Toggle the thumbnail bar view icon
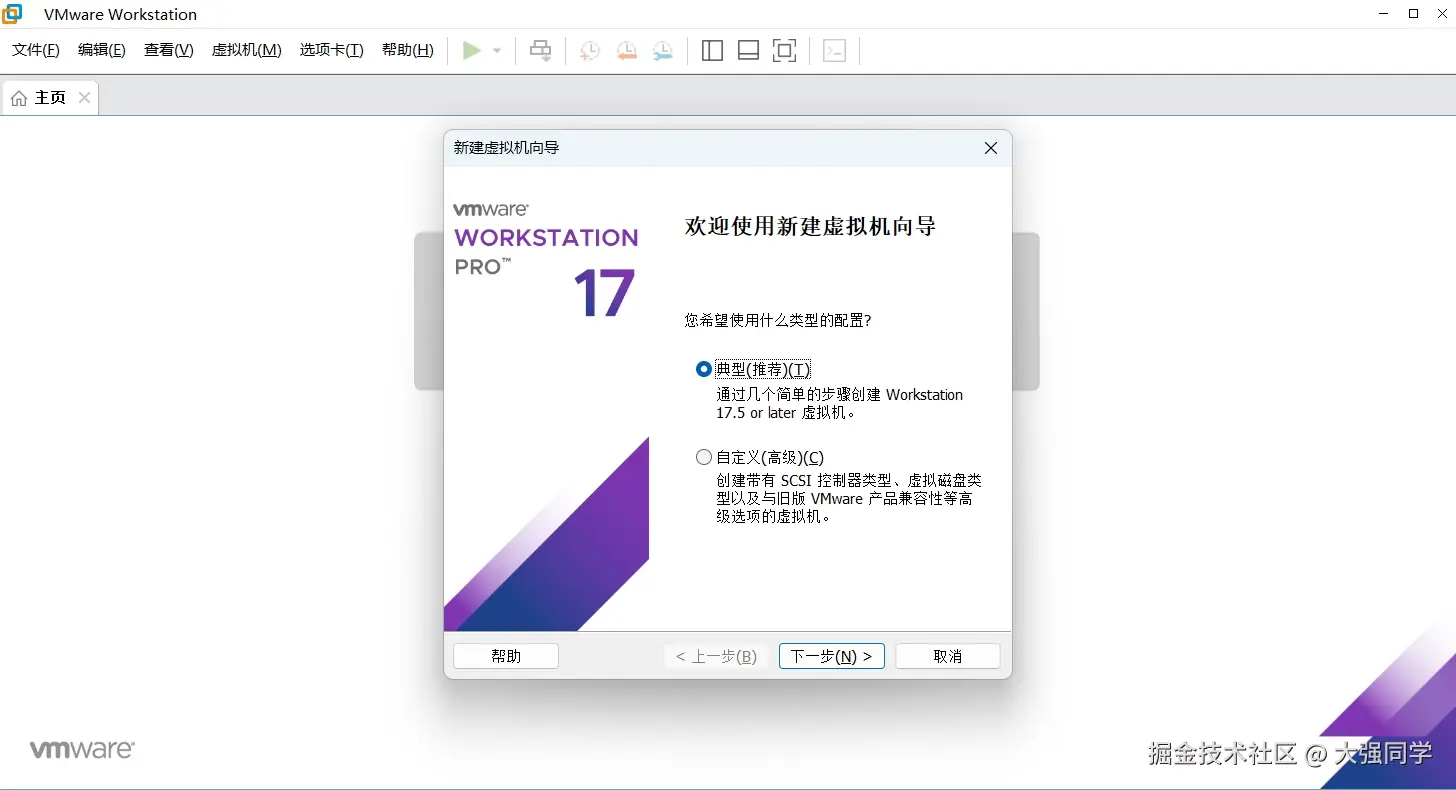This screenshot has height=790, width=1456. click(x=748, y=50)
